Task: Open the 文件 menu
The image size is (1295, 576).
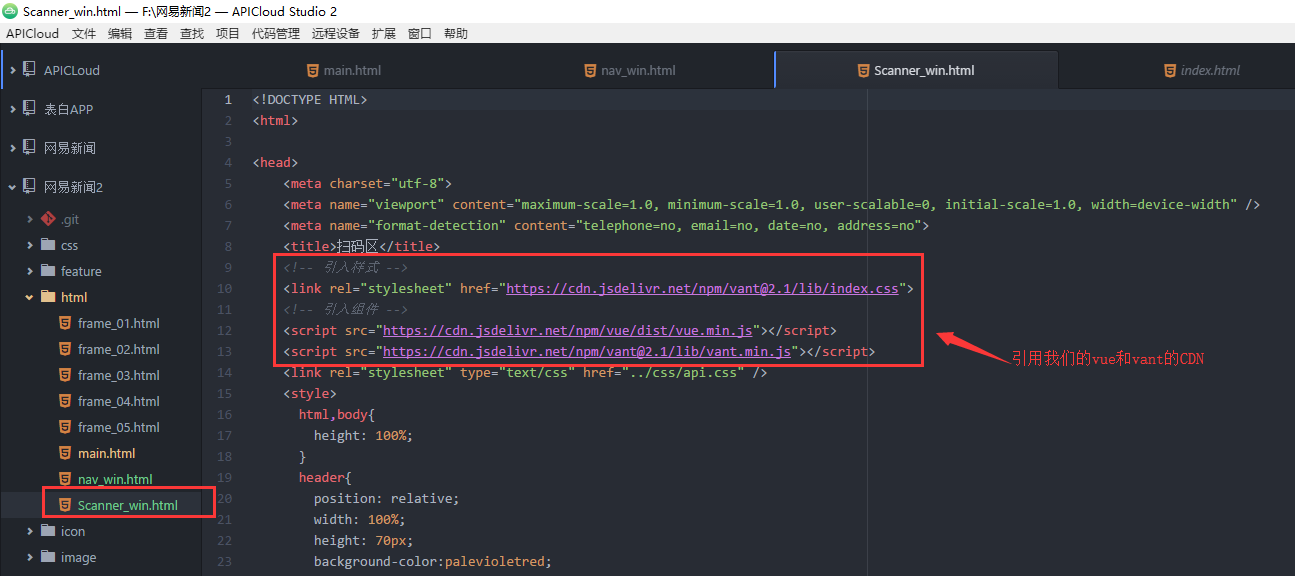Action: click(x=83, y=32)
